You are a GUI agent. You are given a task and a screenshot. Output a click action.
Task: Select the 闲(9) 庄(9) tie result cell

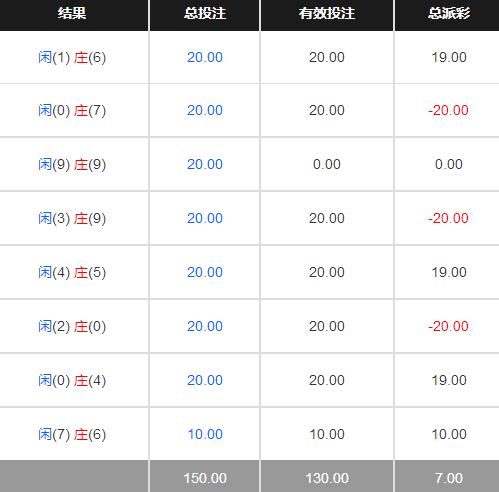click(74, 164)
